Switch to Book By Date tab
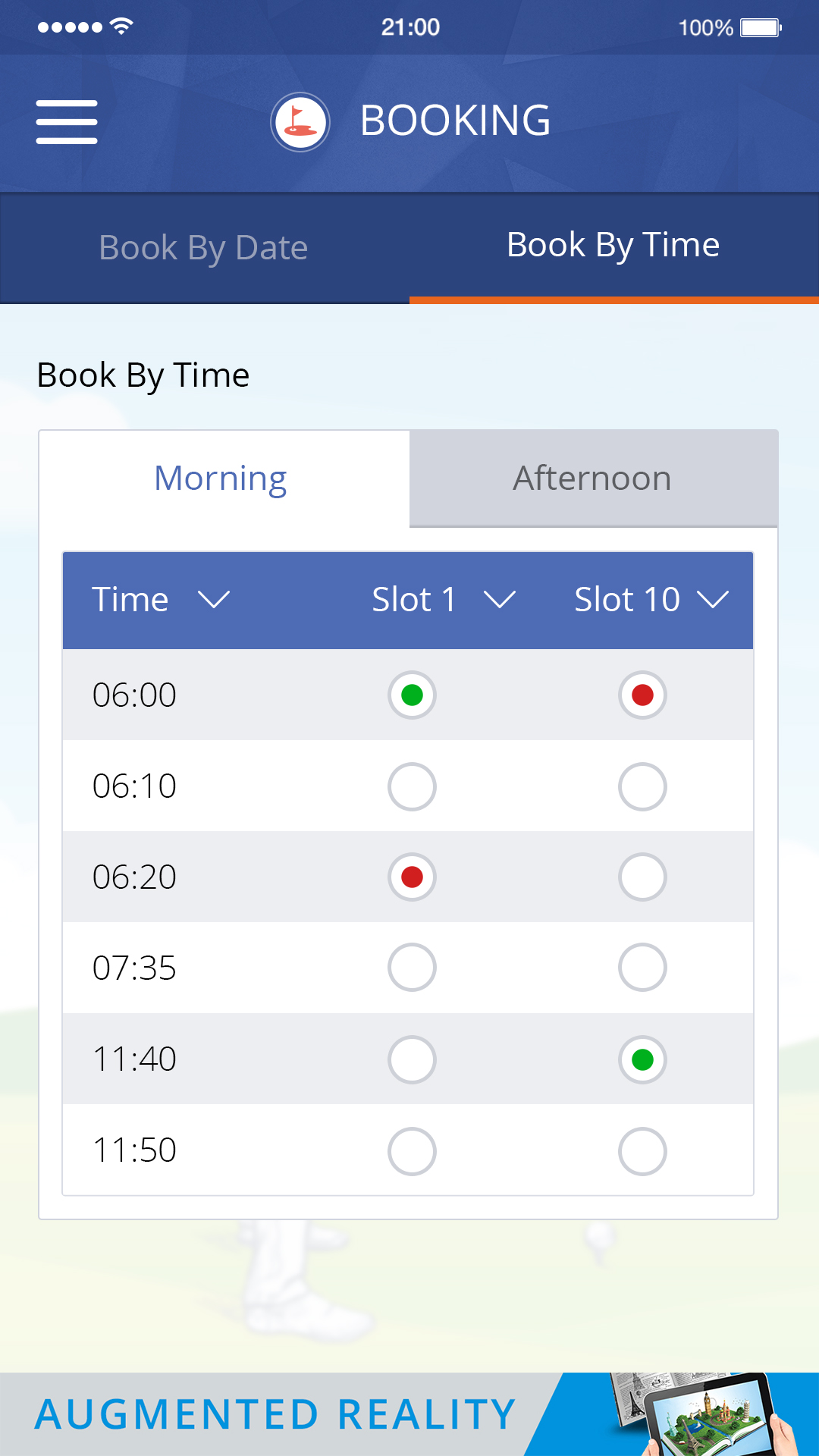819x1456 pixels. click(203, 248)
